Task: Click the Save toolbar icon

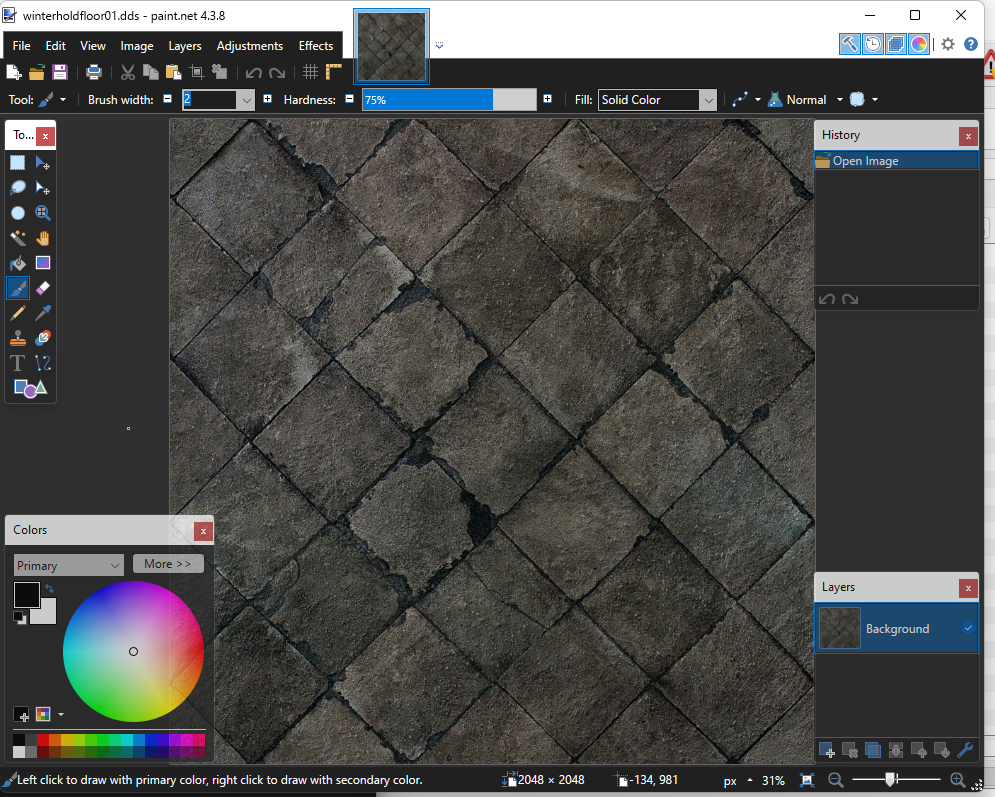Action: click(60, 72)
